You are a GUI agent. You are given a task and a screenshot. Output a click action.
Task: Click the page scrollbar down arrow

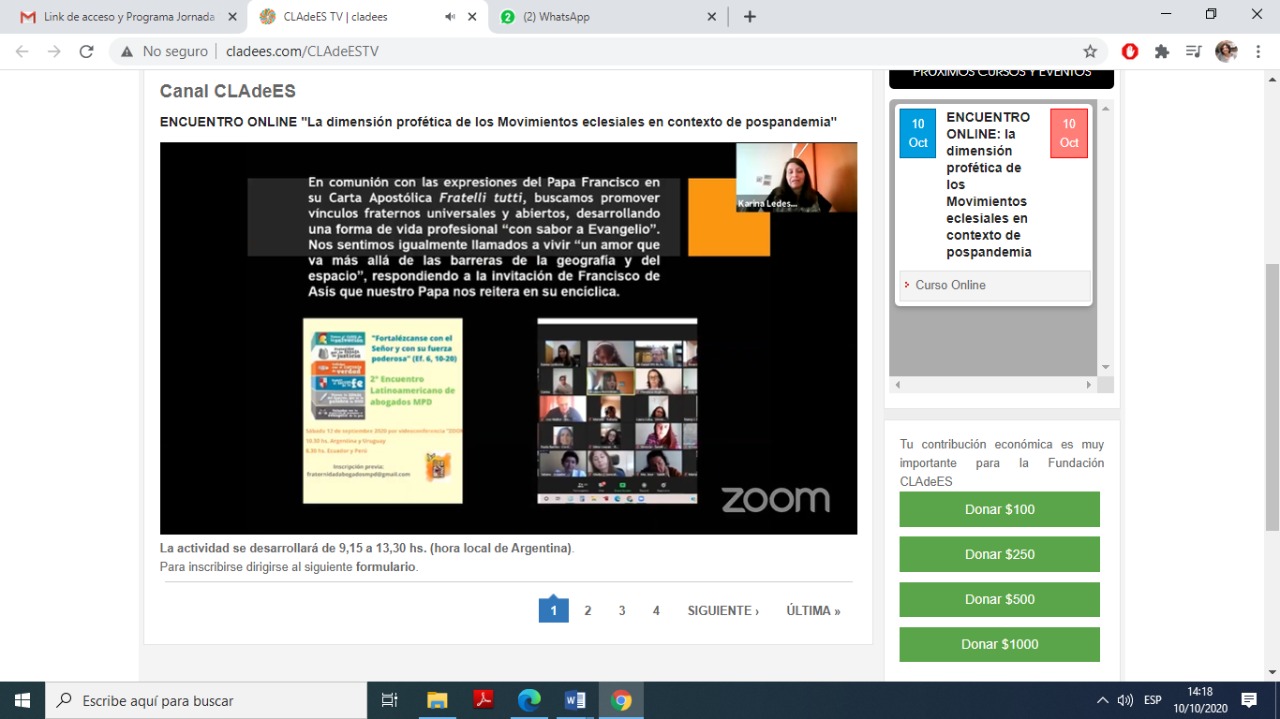coord(1272,672)
